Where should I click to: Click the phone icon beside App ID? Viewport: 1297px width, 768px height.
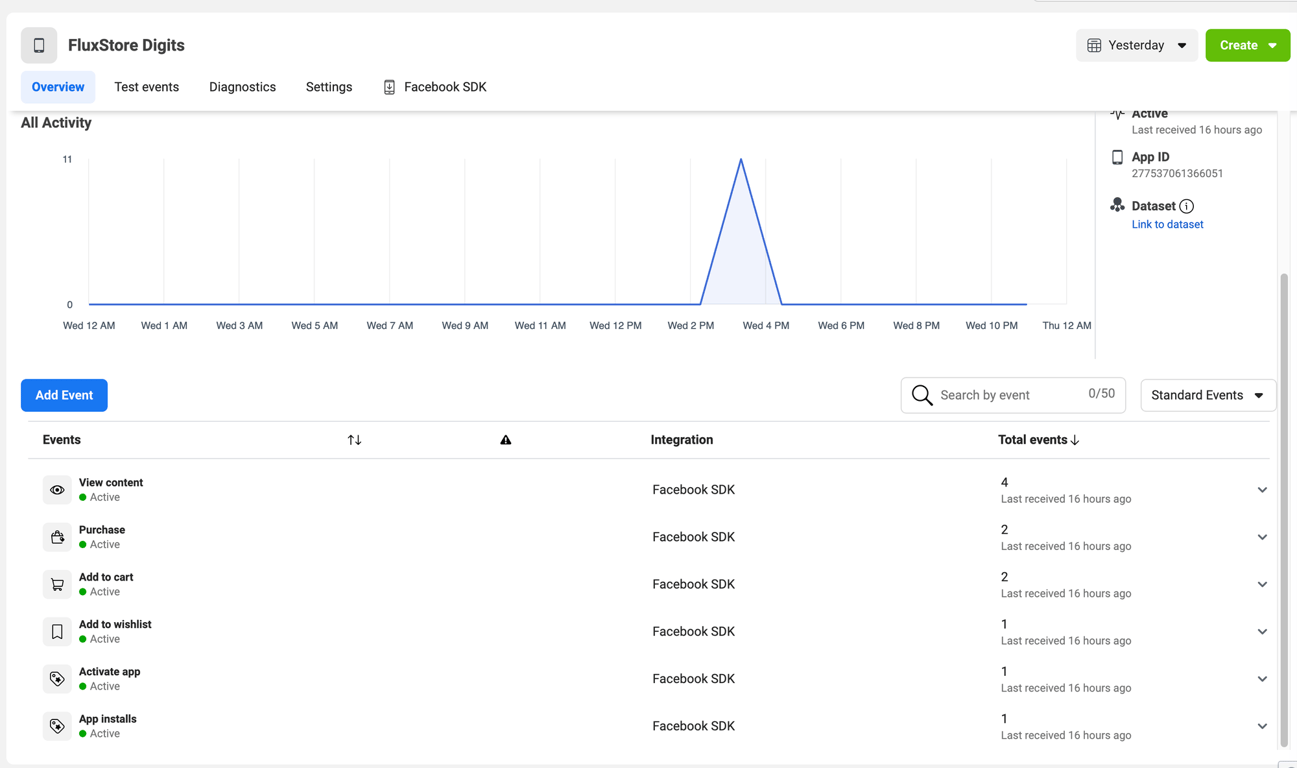pos(1117,157)
